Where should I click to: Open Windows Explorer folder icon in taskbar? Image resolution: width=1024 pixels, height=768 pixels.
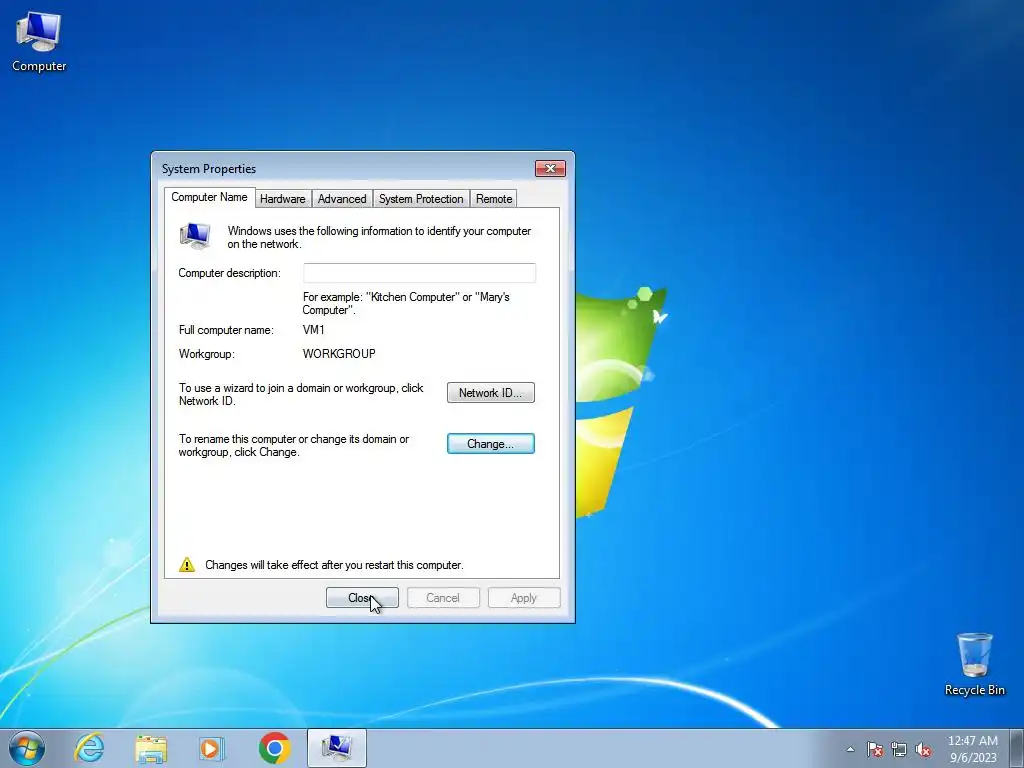(151, 748)
